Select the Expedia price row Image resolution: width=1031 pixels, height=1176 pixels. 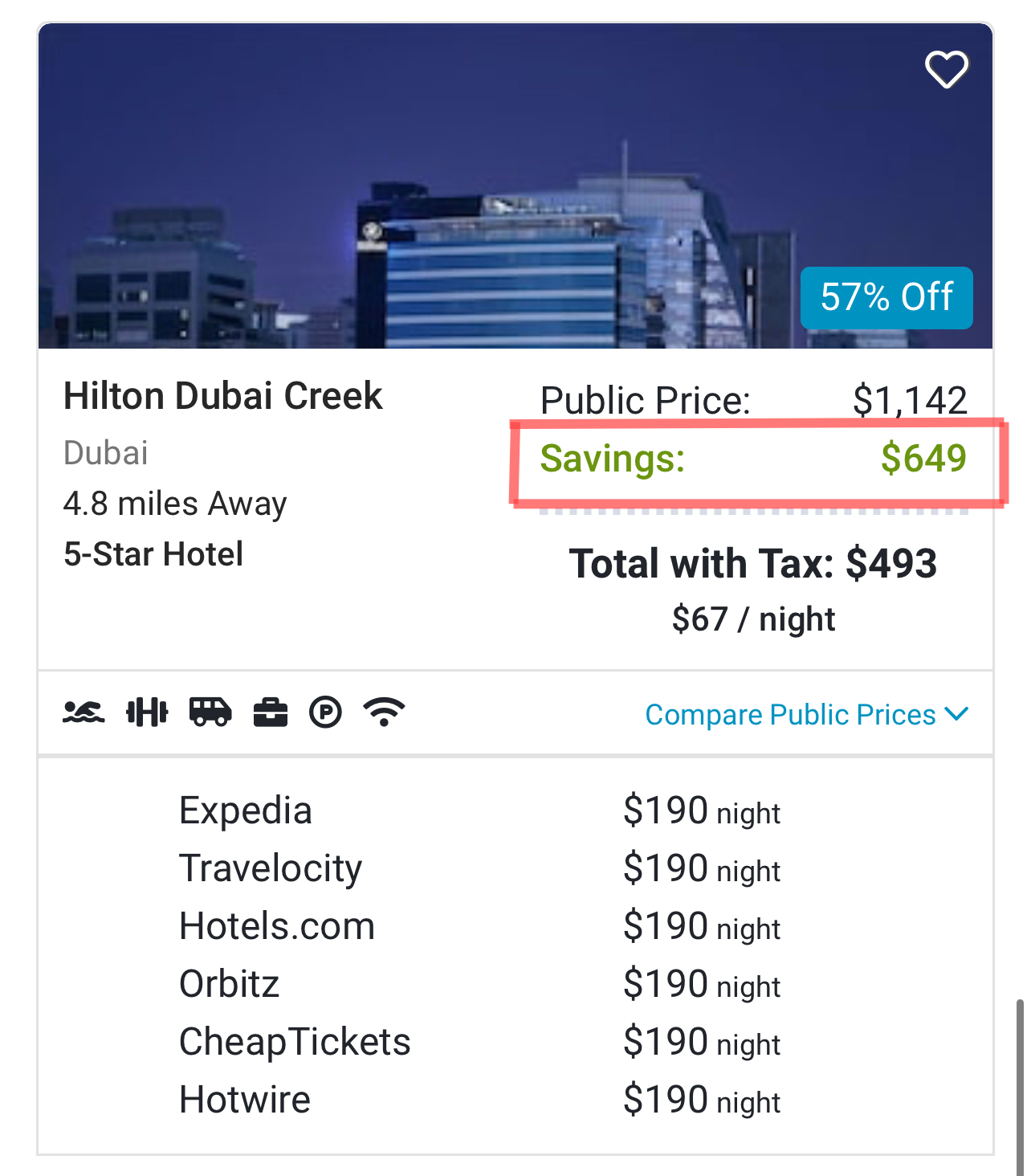(x=479, y=811)
